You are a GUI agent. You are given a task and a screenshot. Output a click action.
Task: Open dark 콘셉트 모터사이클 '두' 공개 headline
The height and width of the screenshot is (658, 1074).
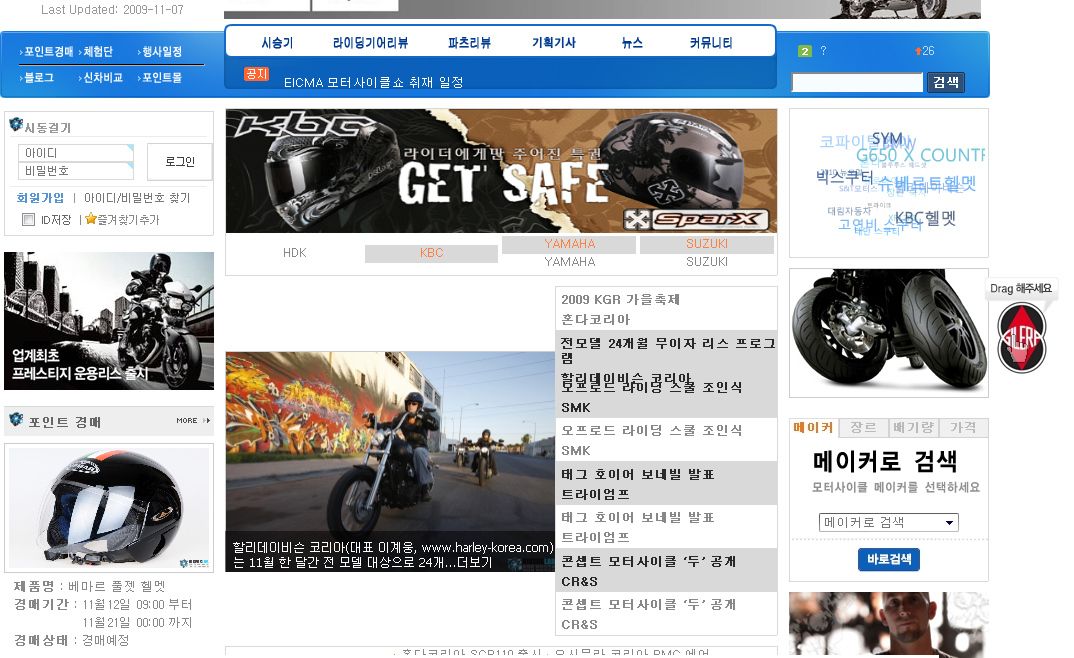(649, 561)
